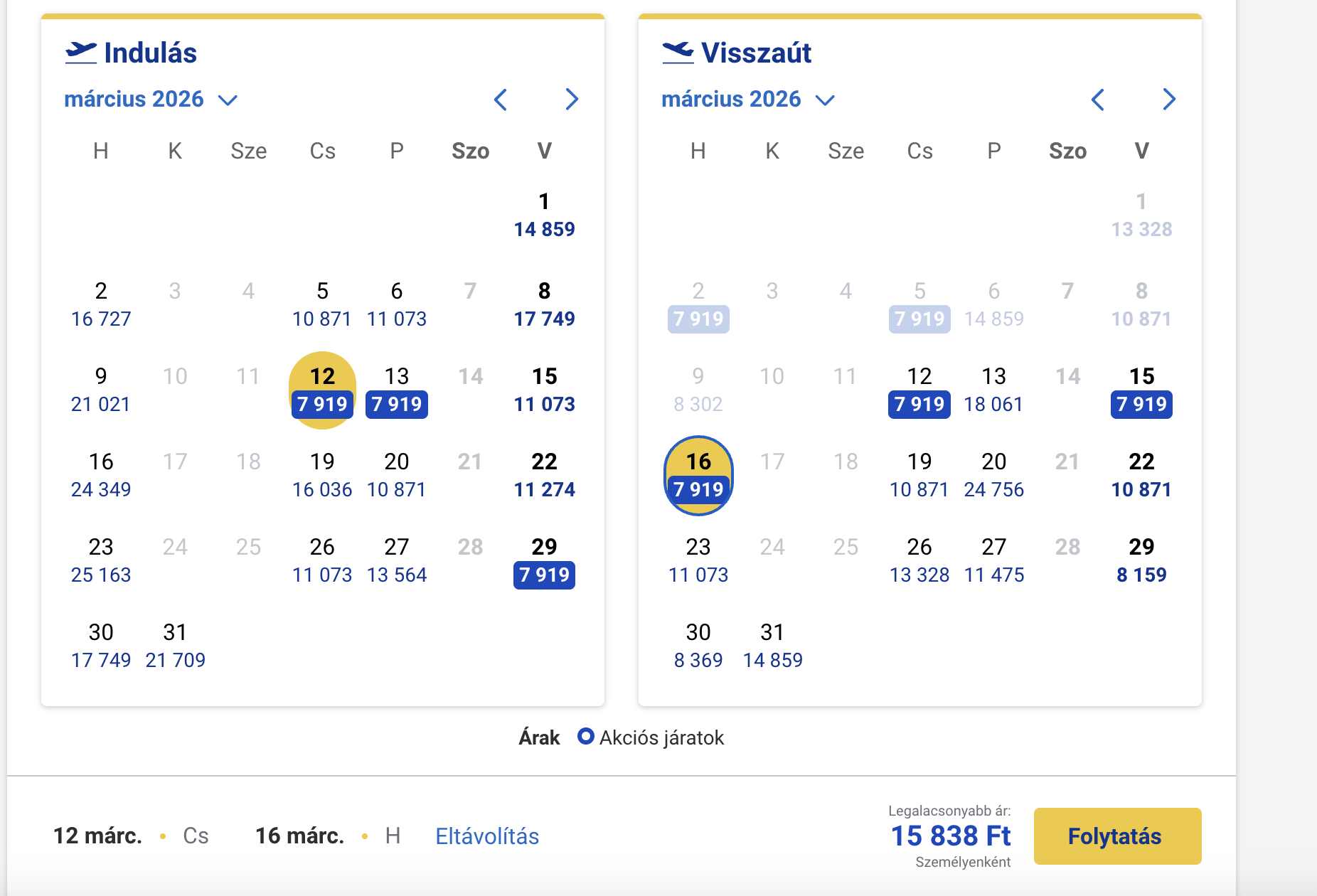Open the return month dropdown for március 2026

click(732, 99)
